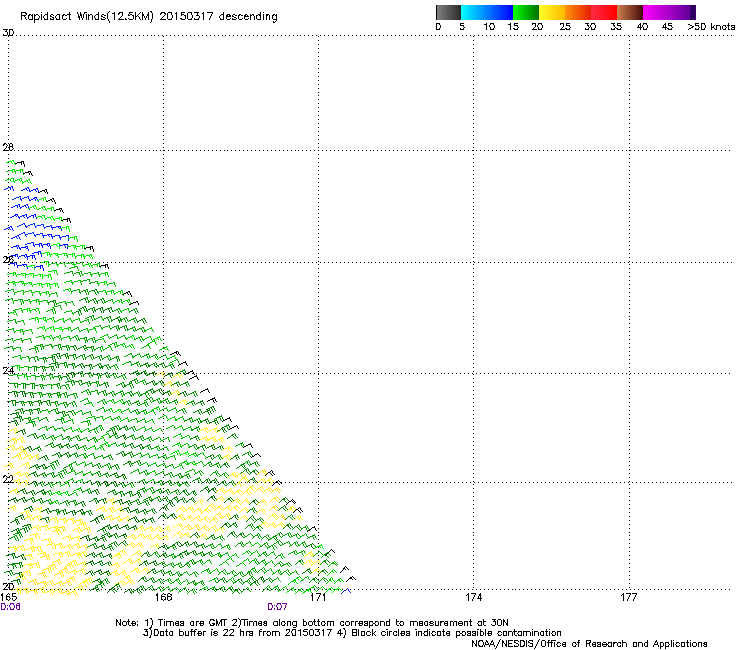Click the '25' legend scale label
Screen dimensions: 740x650
565,27
